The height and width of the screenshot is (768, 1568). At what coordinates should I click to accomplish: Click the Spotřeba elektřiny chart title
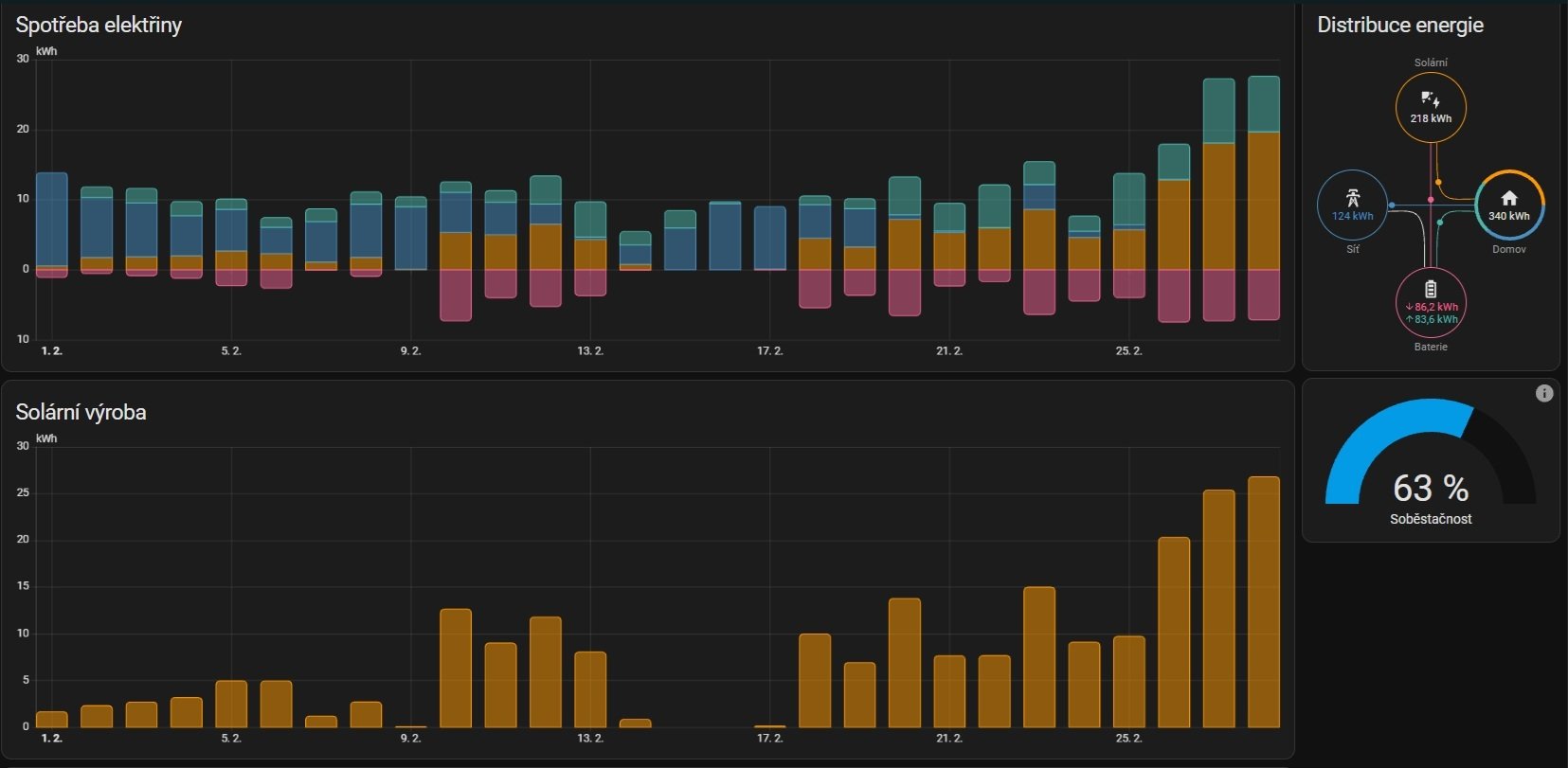[x=99, y=25]
